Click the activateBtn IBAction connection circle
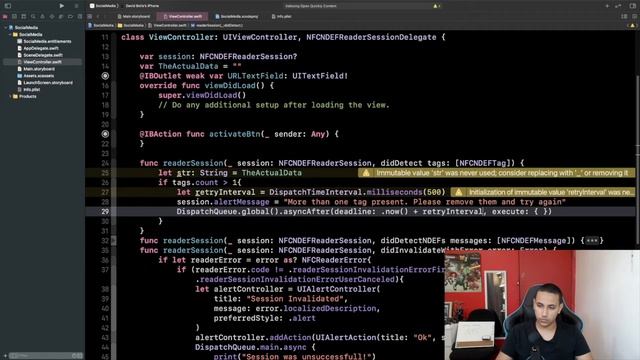The width and height of the screenshot is (640, 360). pyautogui.click(x=105, y=134)
